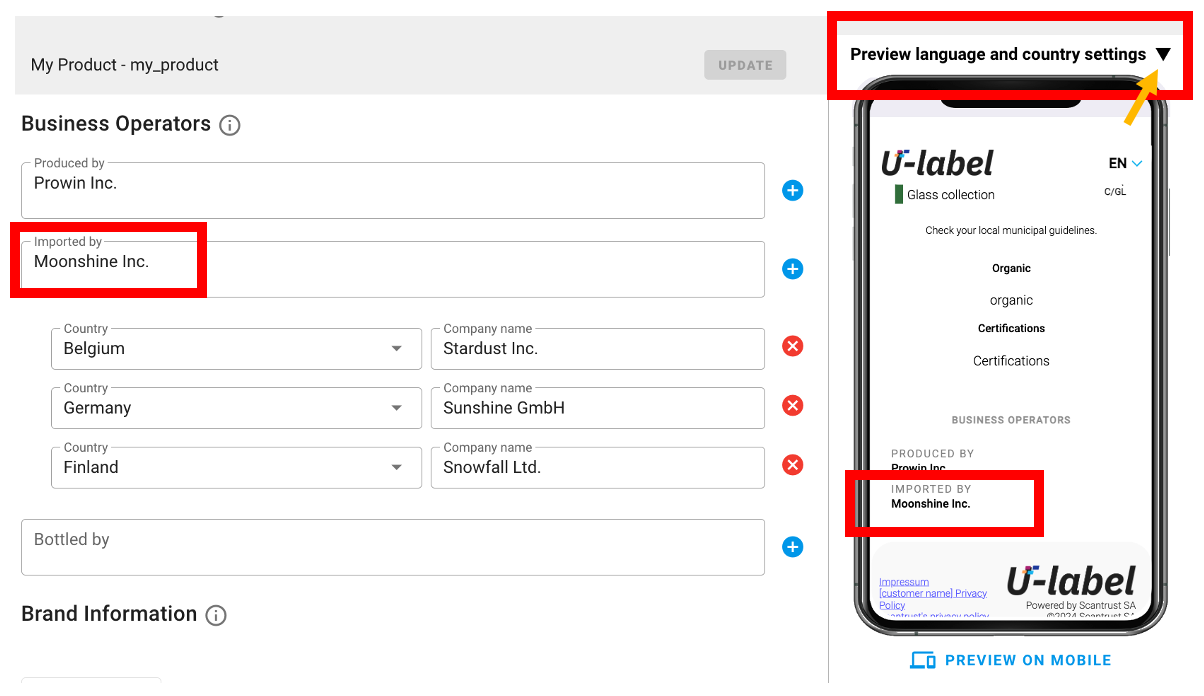This screenshot has width=1204, height=696.
Task: Remove the Germany Sunshine GmbH row
Action: pos(793,405)
